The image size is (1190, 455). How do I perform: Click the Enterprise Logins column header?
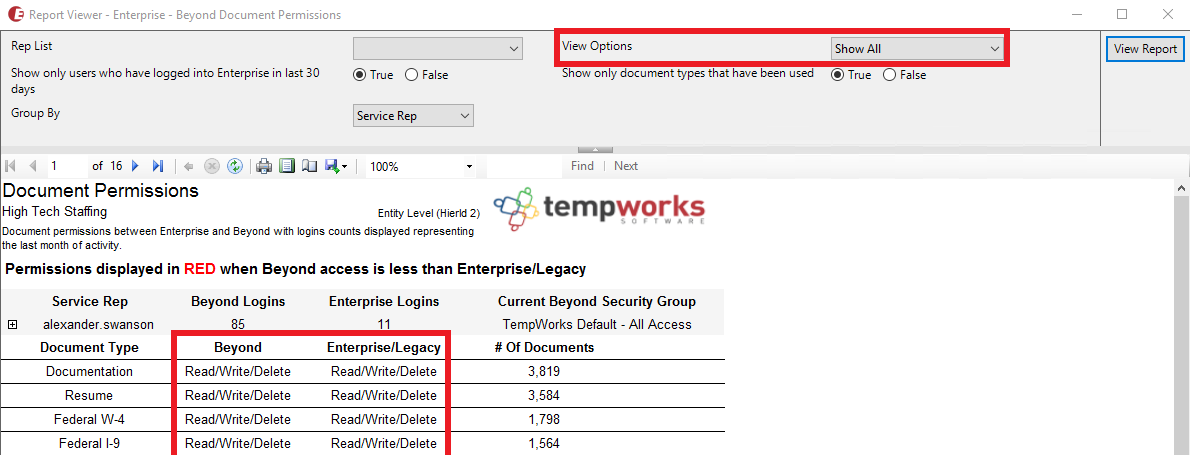tap(384, 301)
